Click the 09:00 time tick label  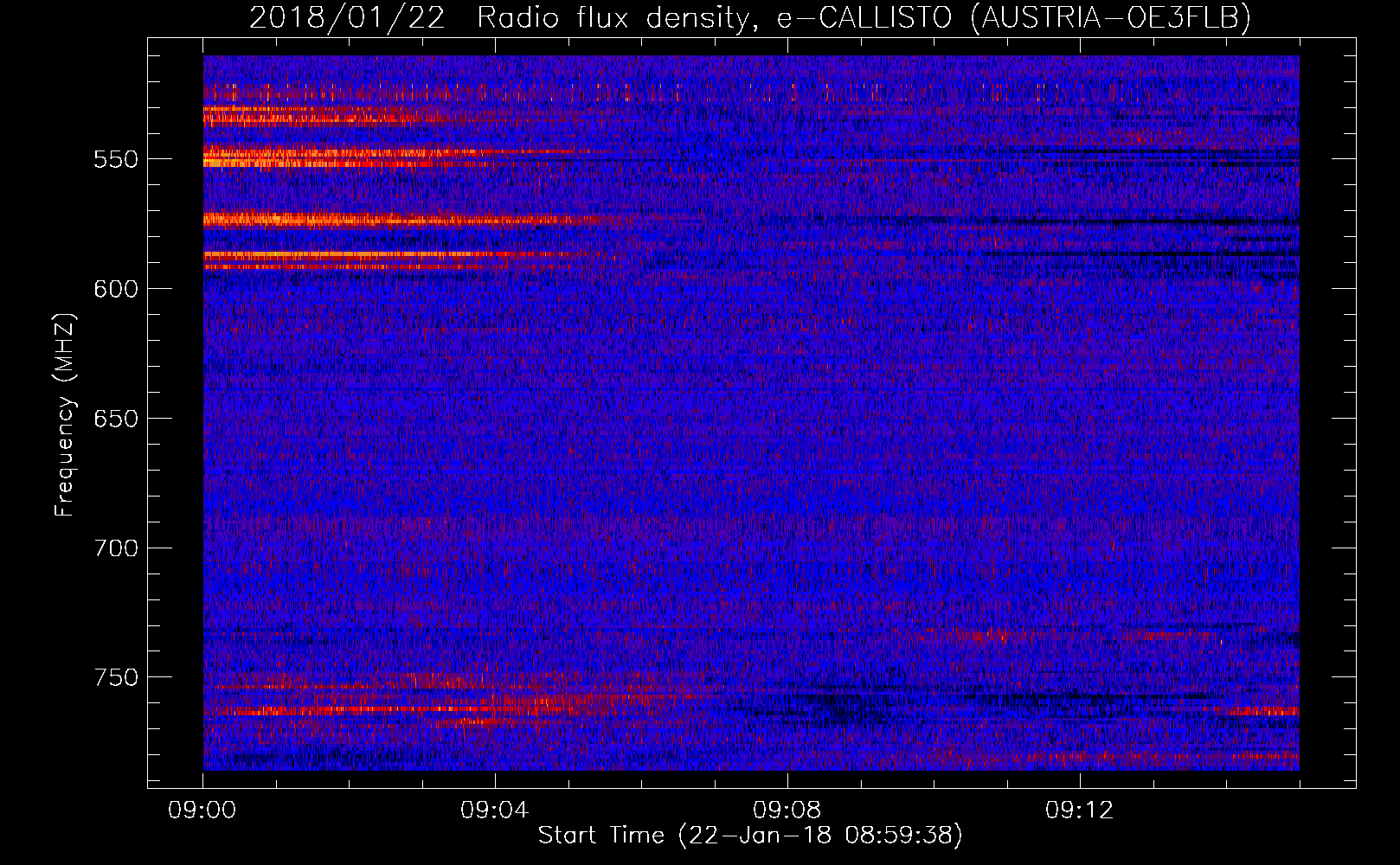point(202,811)
